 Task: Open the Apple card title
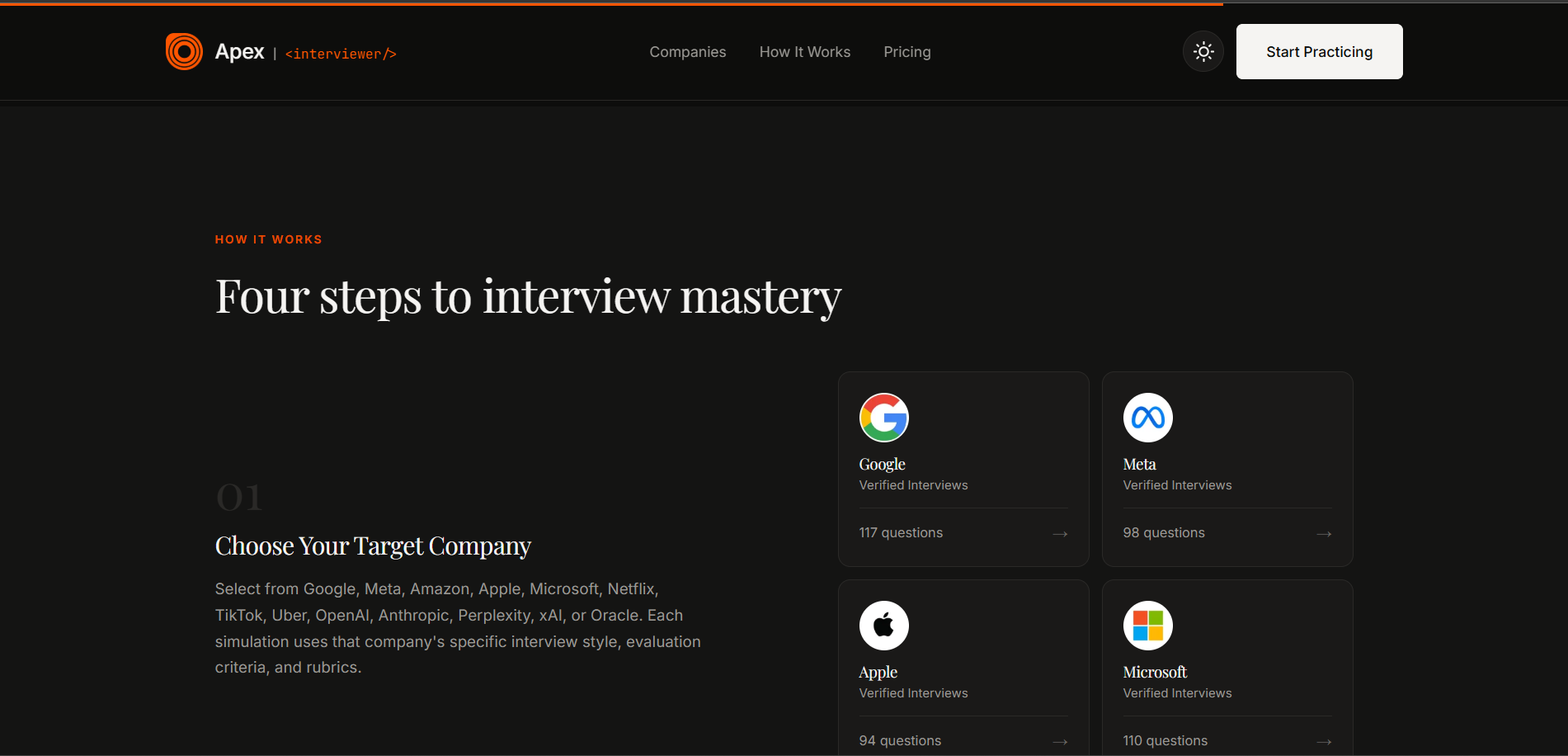point(878,672)
